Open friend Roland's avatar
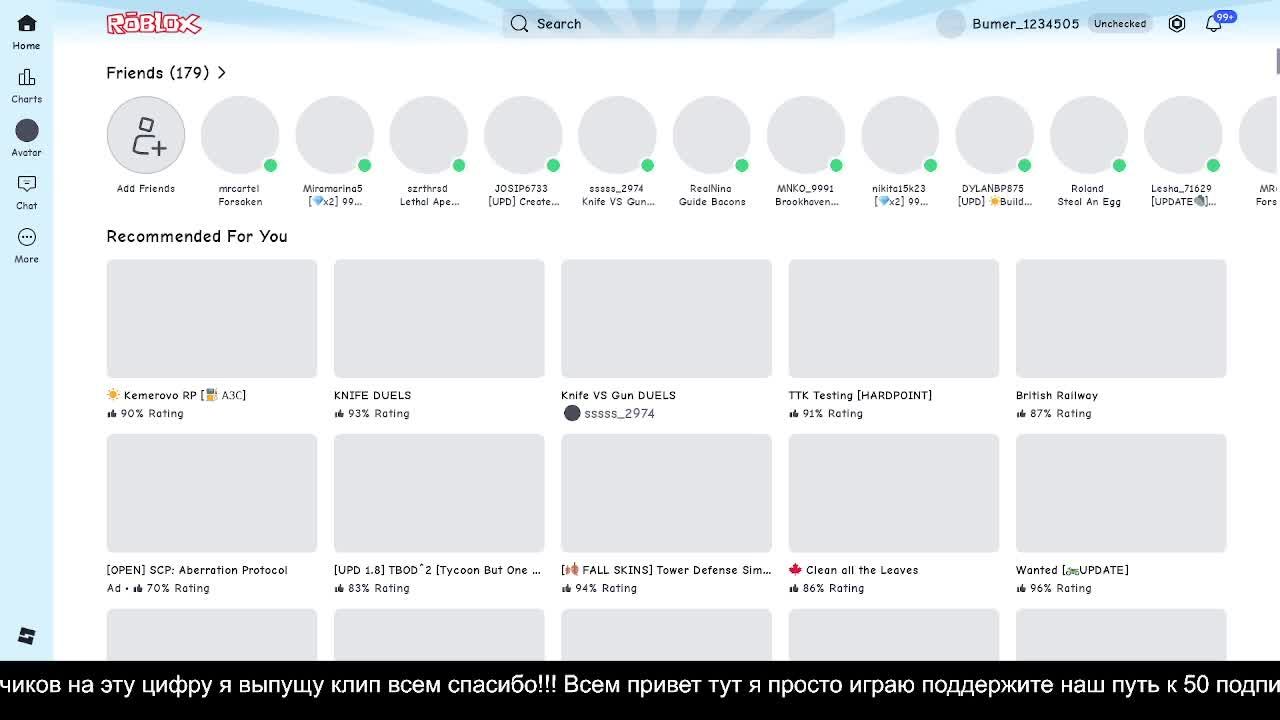Viewport: 1280px width, 720px height. (1089, 135)
